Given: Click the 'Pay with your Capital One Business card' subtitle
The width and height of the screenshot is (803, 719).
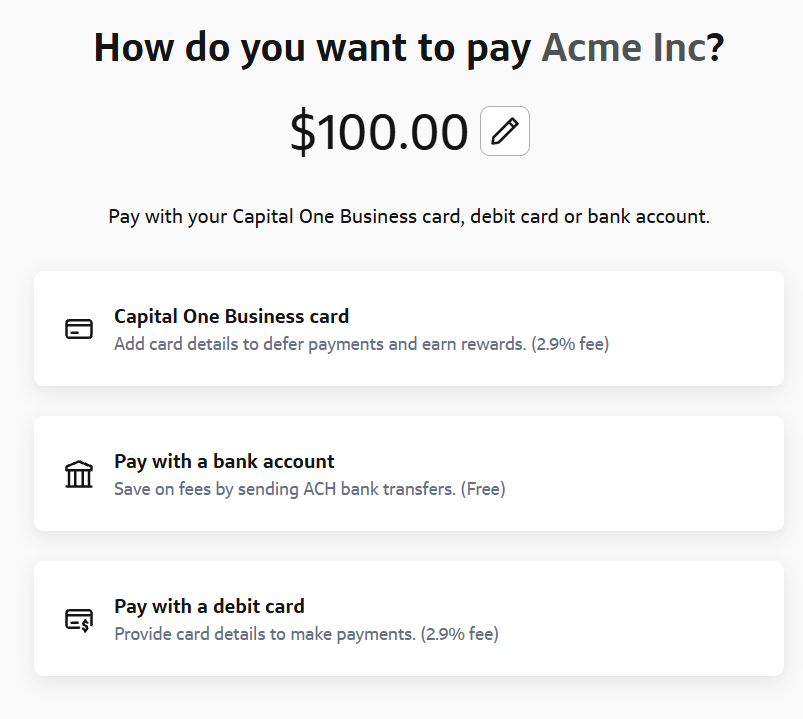Looking at the screenshot, I should (x=409, y=216).
